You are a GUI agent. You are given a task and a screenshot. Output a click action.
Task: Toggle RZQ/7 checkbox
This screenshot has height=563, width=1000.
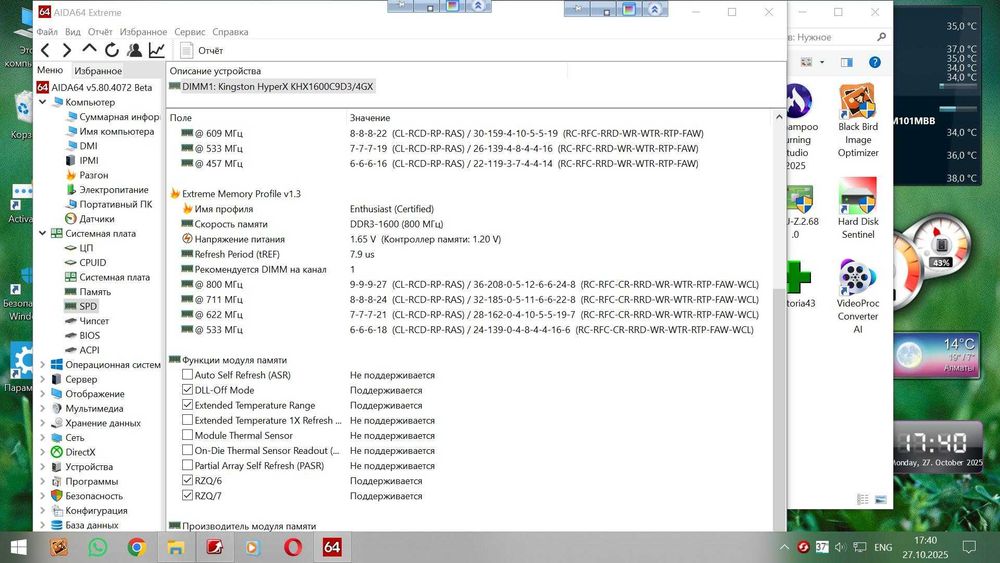click(188, 495)
